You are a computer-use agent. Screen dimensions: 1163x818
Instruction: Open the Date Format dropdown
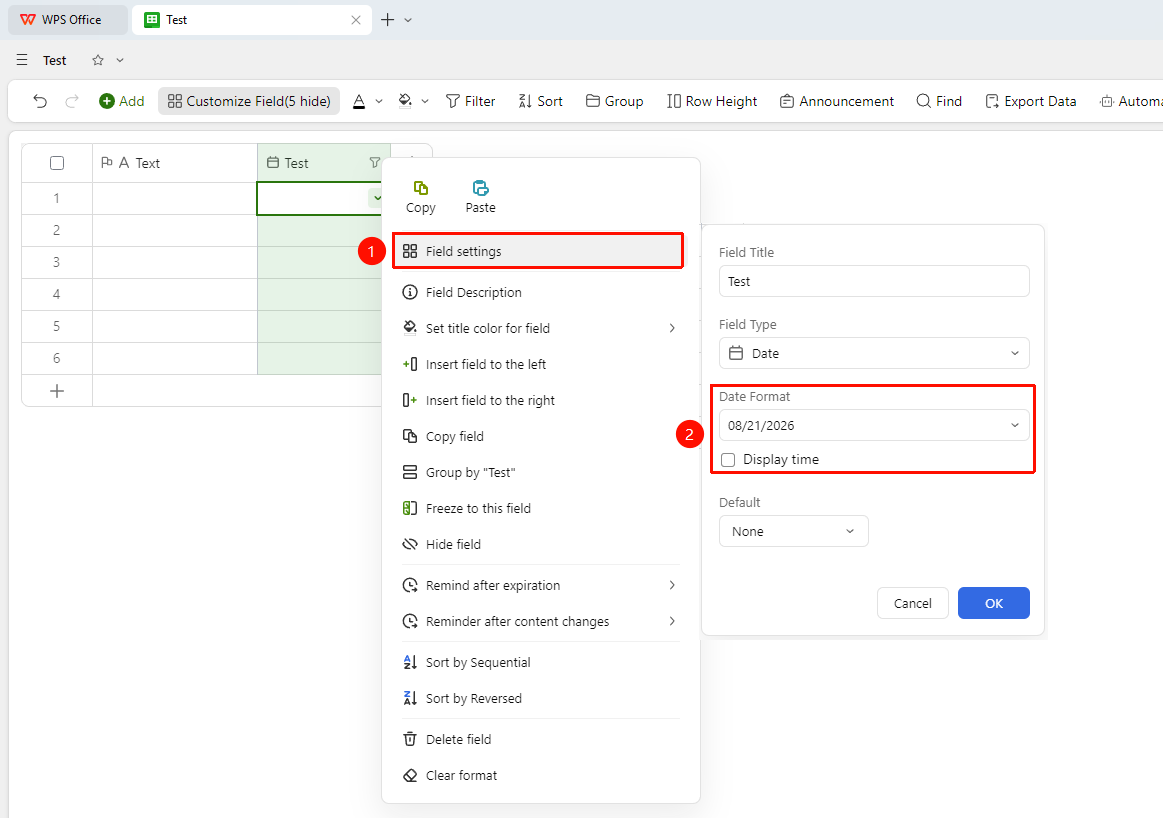coord(874,425)
